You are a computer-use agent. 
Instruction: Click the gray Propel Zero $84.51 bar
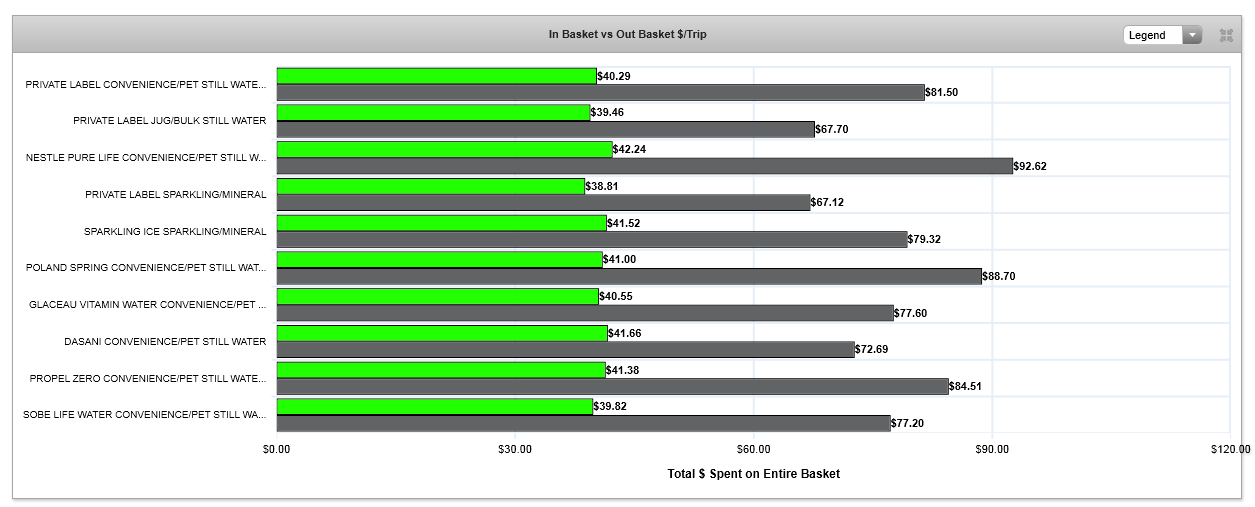[x=612, y=386]
